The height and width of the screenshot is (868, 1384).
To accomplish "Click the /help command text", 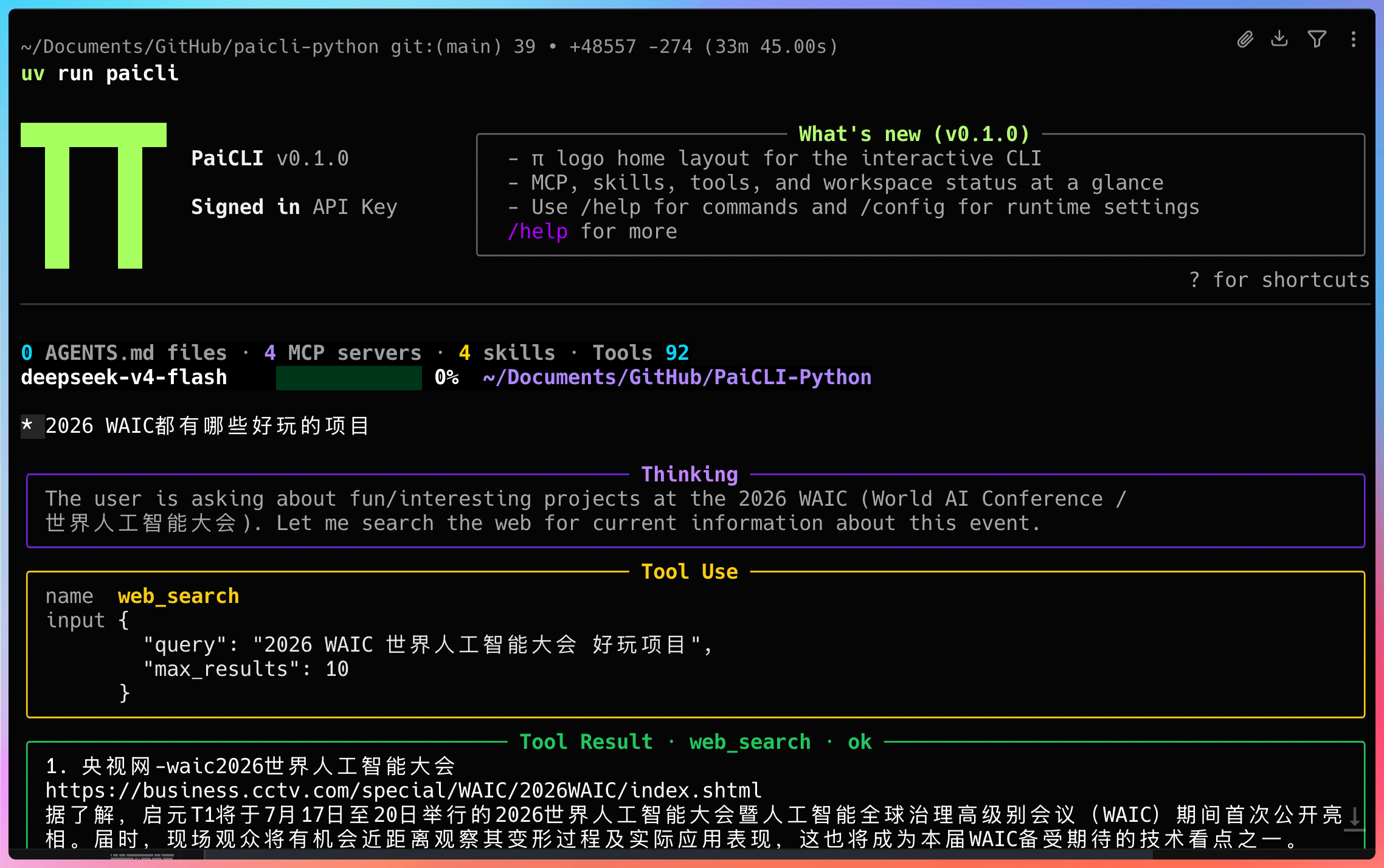I will coord(538,232).
